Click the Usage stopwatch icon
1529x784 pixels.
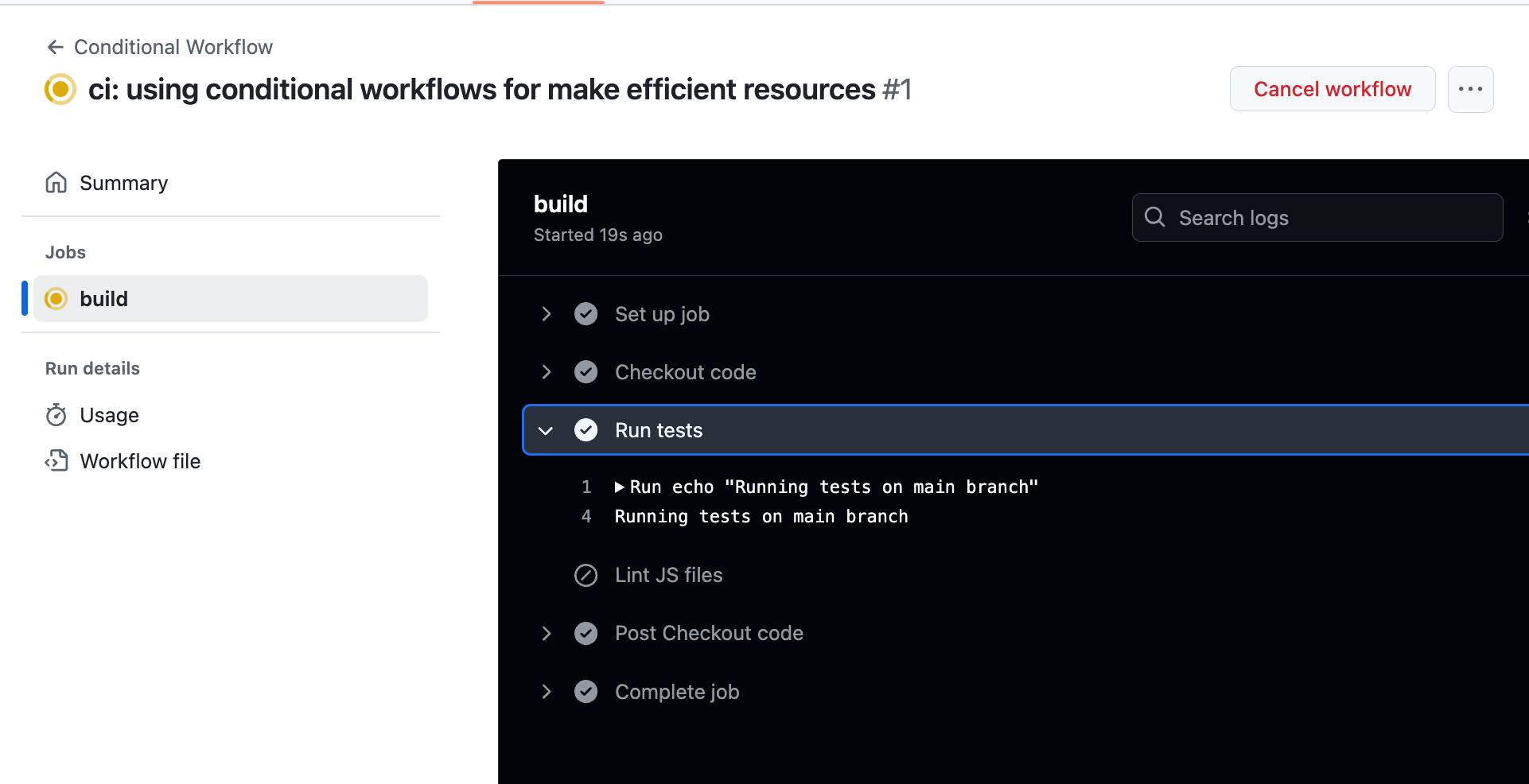(56, 415)
